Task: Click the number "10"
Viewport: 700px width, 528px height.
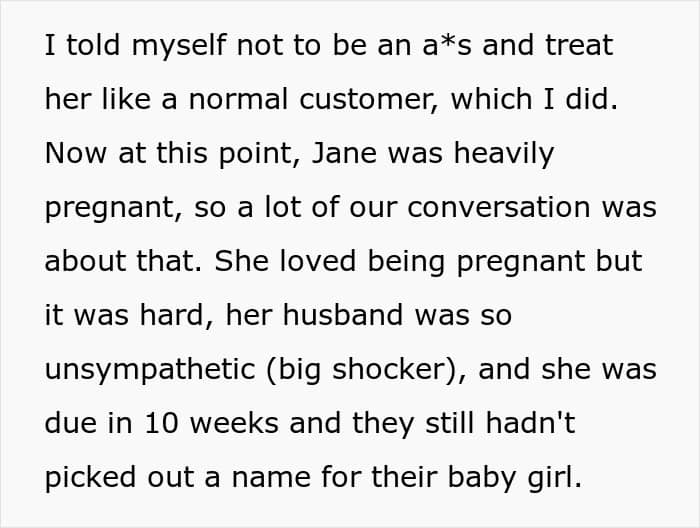Action: pos(161,423)
